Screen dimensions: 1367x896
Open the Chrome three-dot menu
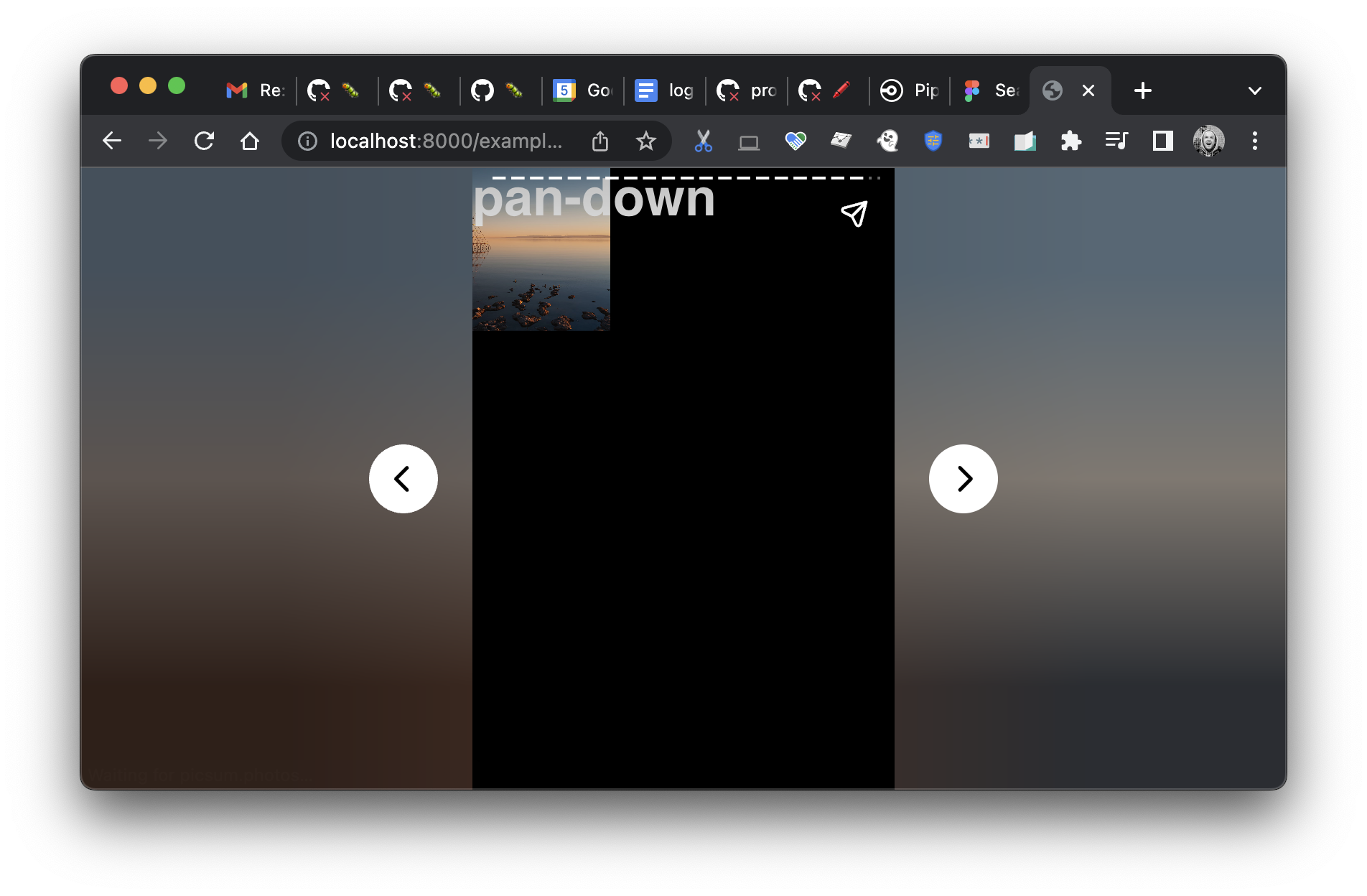1255,141
